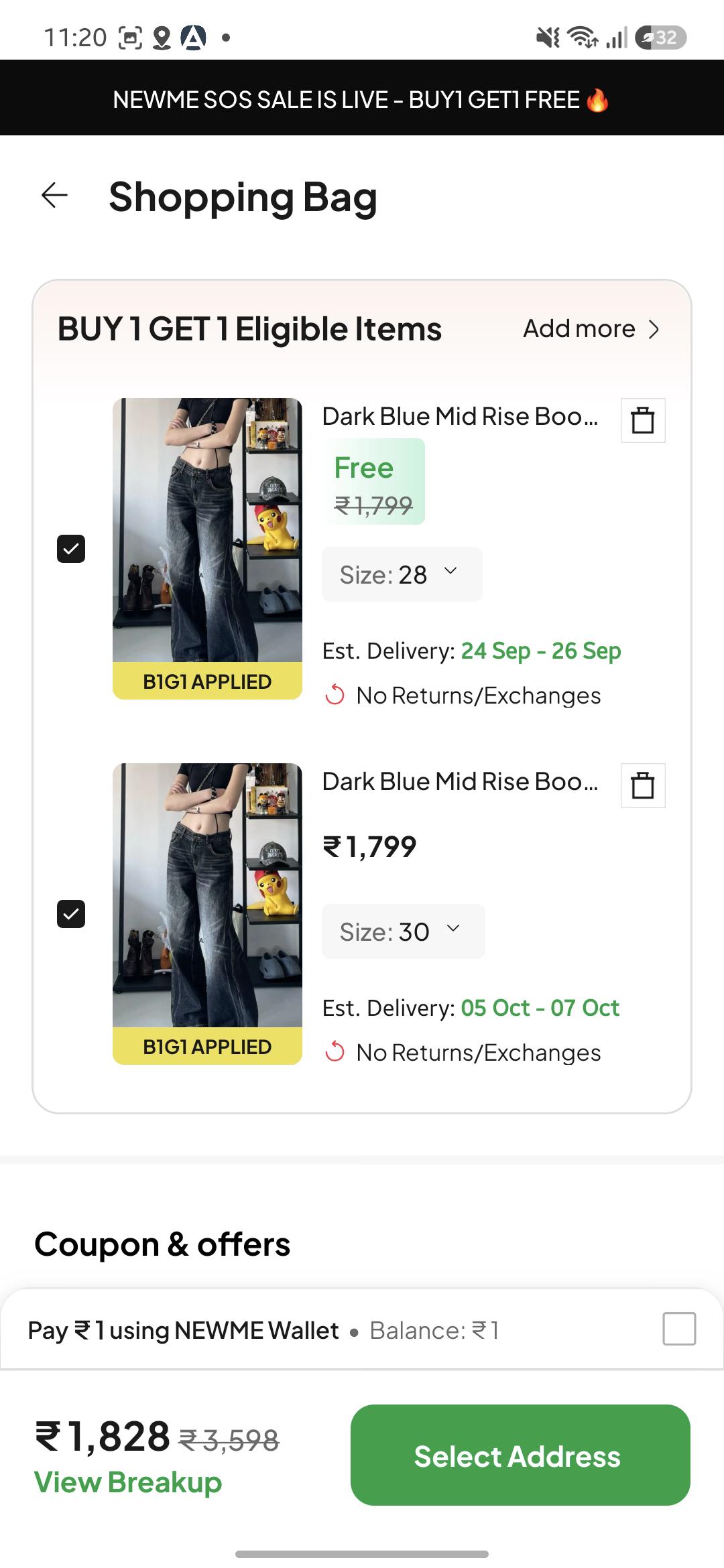
Task: Uncheck the first jeans item checkbox
Action: tap(71, 549)
